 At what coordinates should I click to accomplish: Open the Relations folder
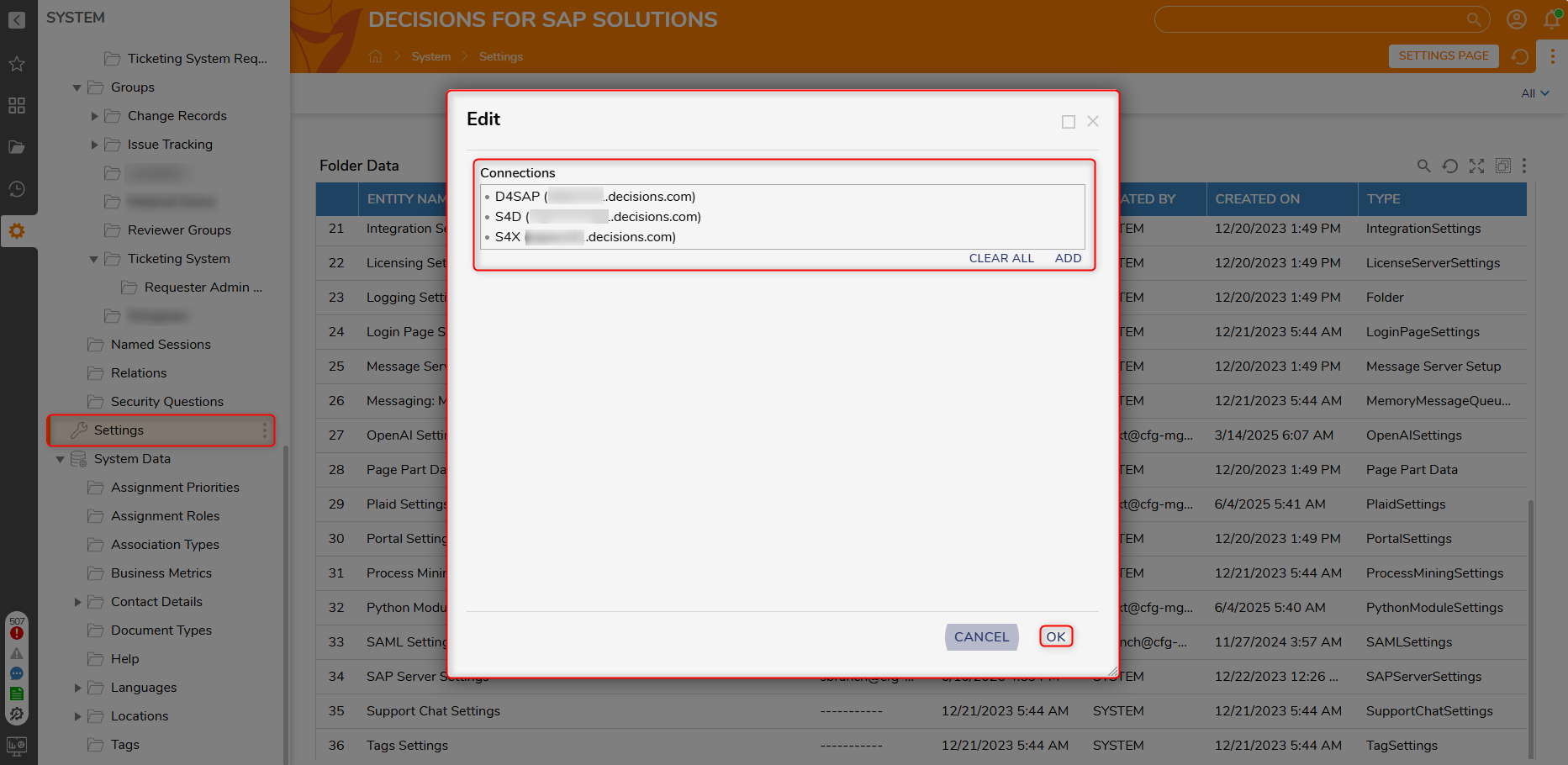coord(139,373)
